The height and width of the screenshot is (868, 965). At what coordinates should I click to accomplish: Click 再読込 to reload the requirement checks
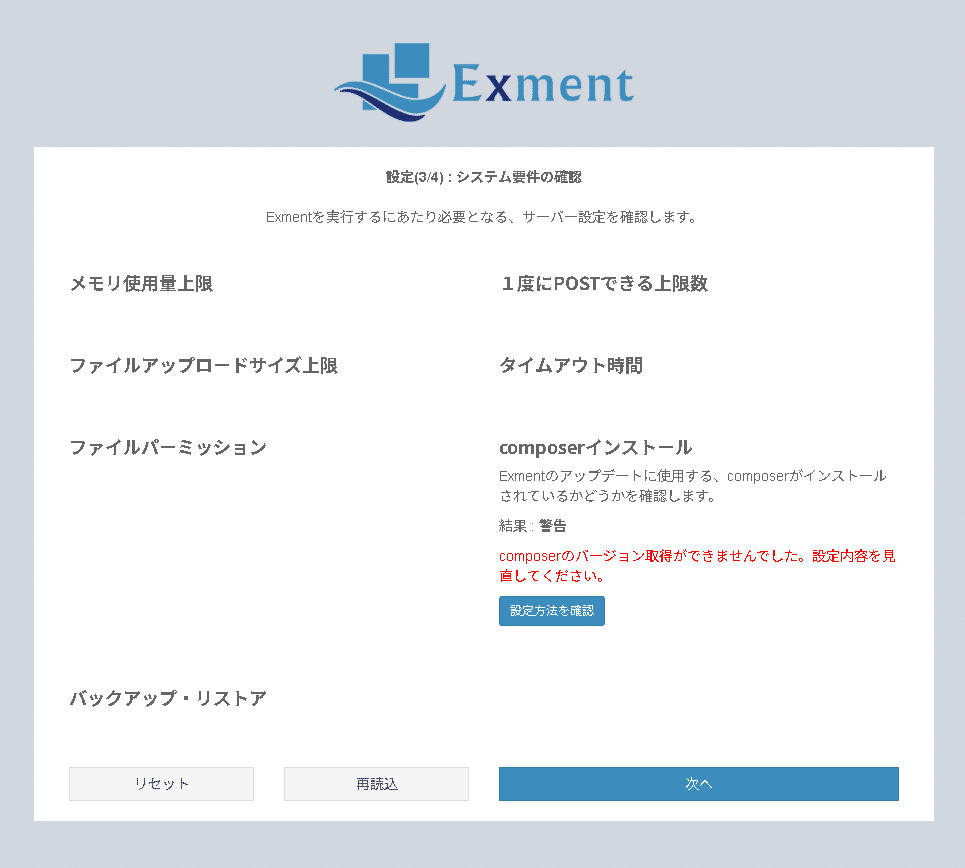pyautogui.click(x=376, y=784)
